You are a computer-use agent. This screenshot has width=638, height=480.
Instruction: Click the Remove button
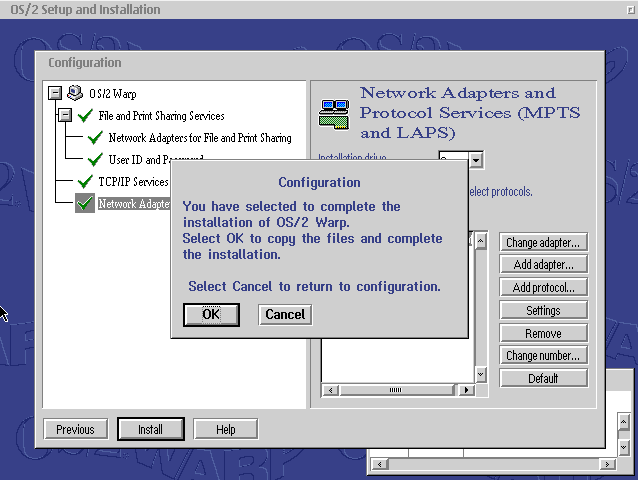(543, 333)
